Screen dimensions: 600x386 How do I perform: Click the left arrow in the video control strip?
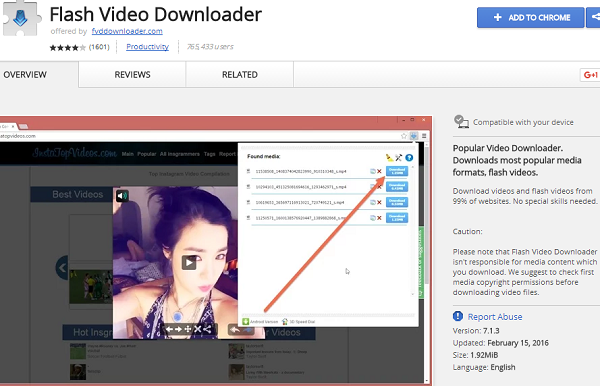tap(169, 329)
